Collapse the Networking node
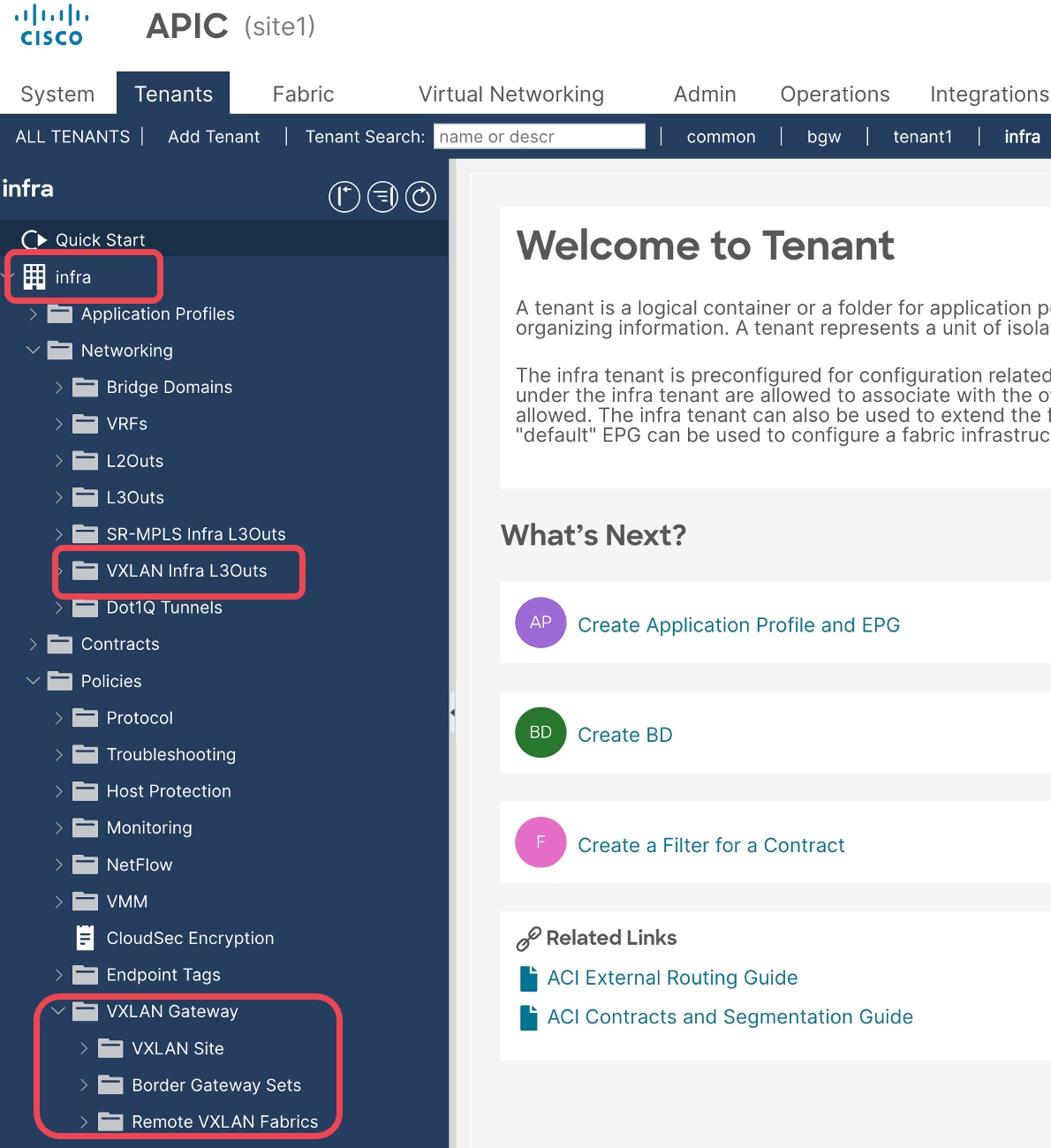This screenshot has width=1051, height=1148. pos(34,351)
